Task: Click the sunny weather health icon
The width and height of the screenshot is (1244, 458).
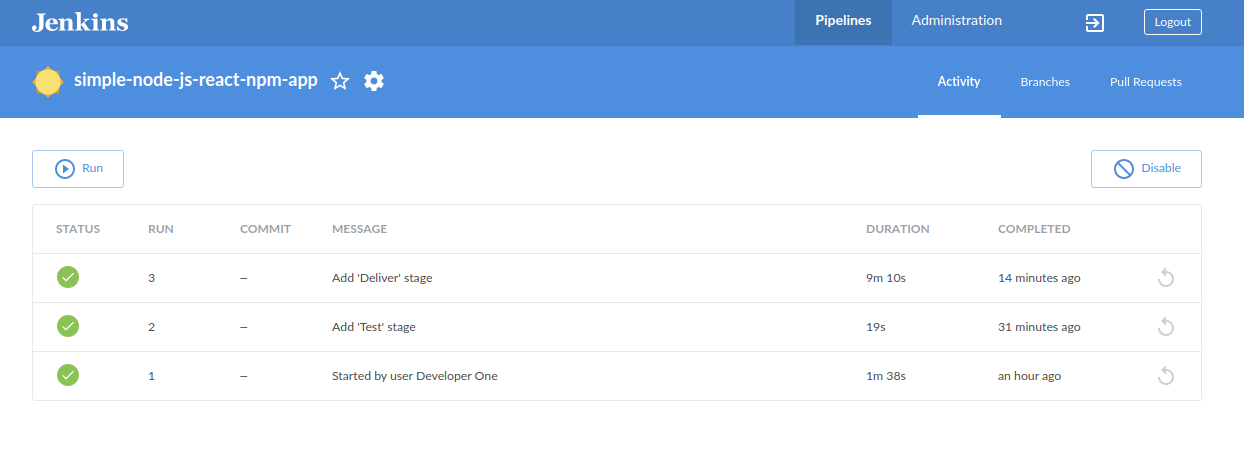Action: (48, 82)
